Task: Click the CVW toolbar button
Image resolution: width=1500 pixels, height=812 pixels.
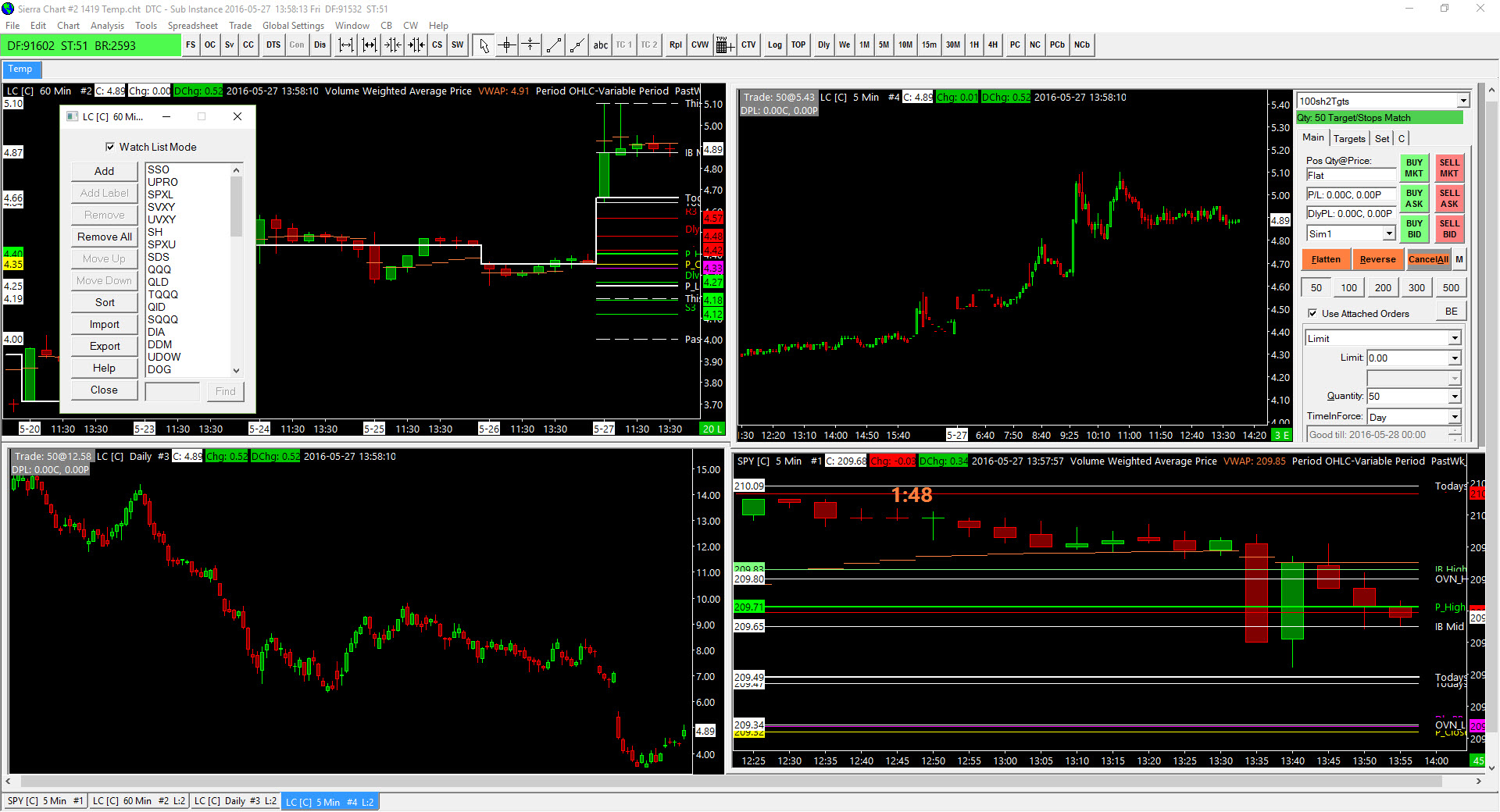Action: click(700, 45)
